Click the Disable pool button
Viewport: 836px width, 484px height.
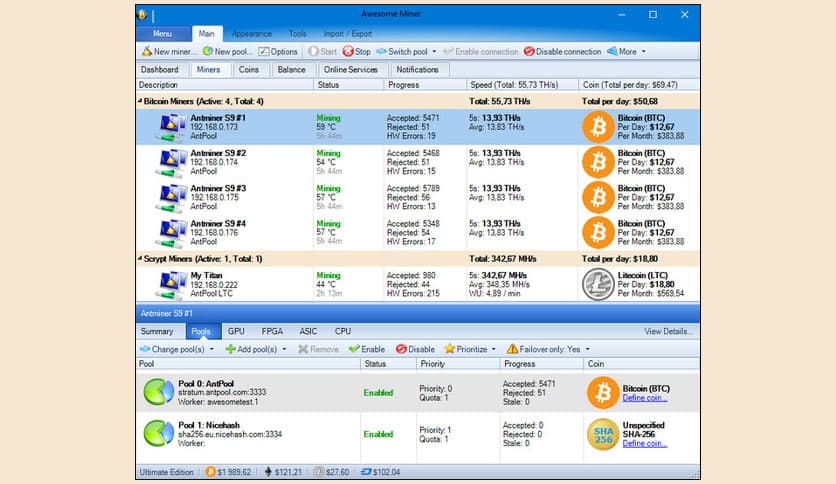(415, 349)
